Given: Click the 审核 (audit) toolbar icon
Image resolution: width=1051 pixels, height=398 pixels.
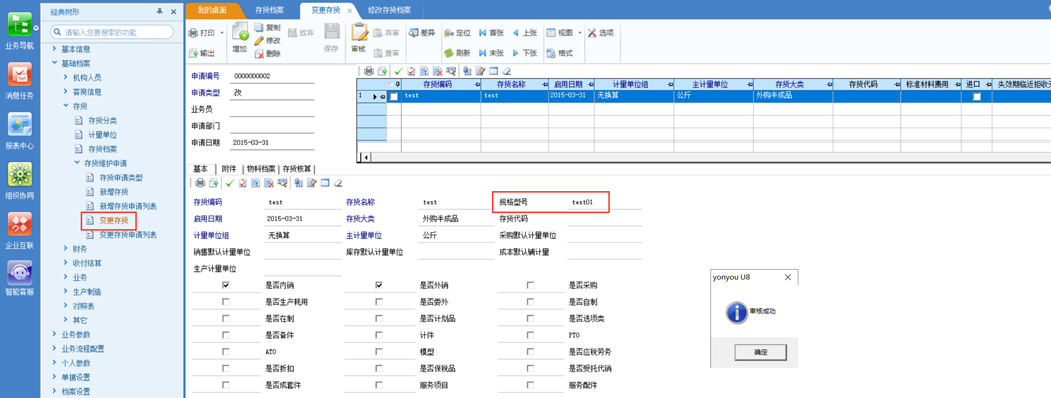Looking at the screenshot, I should point(359,39).
